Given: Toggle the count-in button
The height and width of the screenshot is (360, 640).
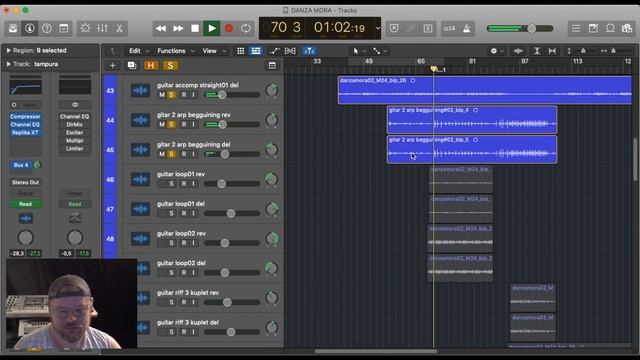Looking at the screenshot, I should point(449,28).
